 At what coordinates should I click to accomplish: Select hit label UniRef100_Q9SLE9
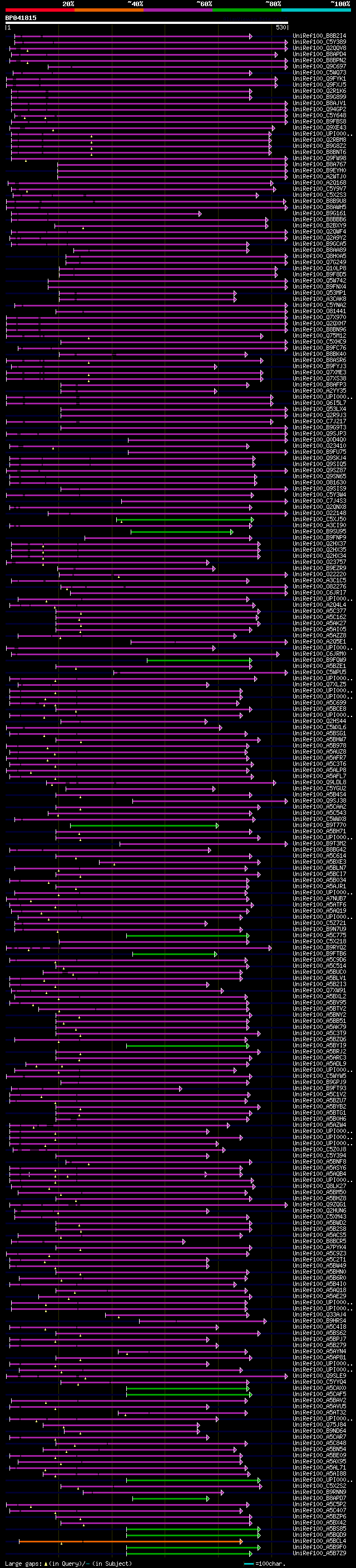(319, 1376)
